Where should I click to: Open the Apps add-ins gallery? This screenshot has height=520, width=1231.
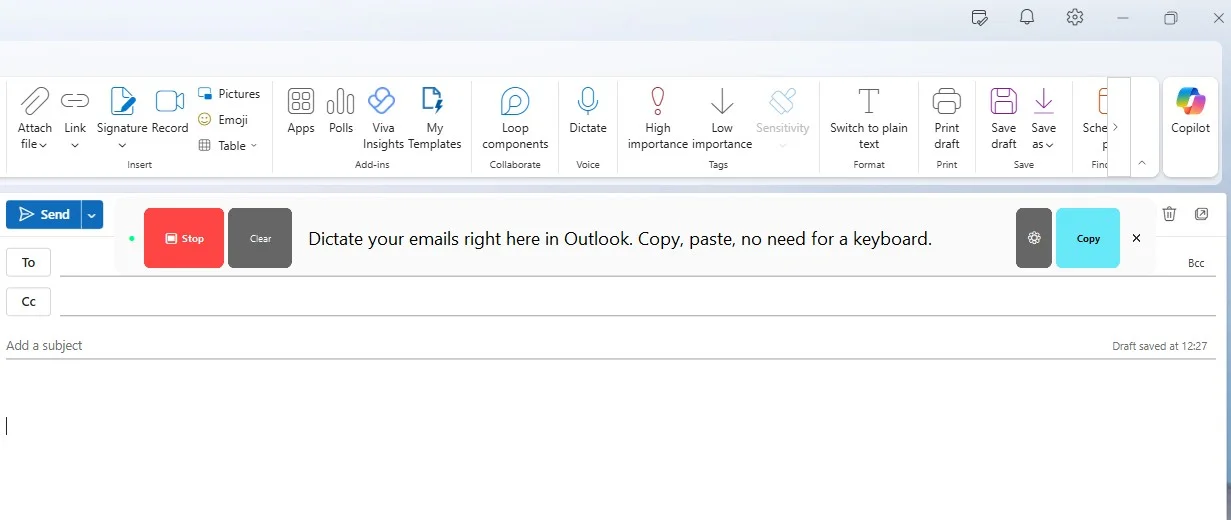[x=301, y=110]
